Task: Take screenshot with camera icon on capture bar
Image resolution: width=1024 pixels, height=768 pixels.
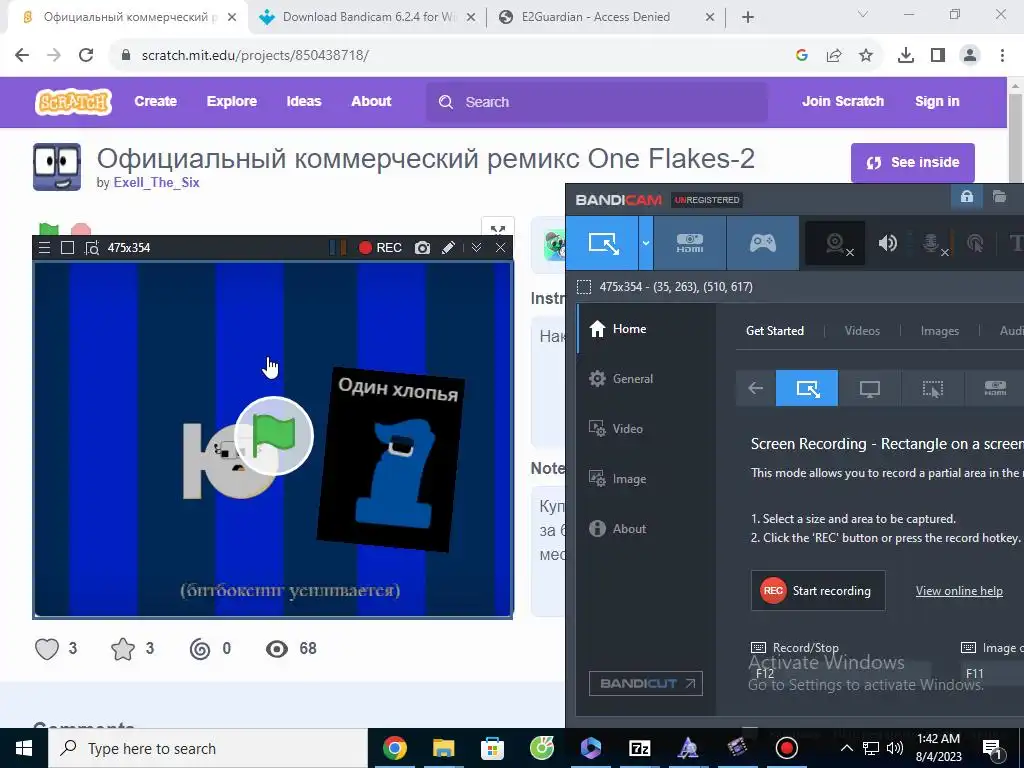Action: pos(423,248)
